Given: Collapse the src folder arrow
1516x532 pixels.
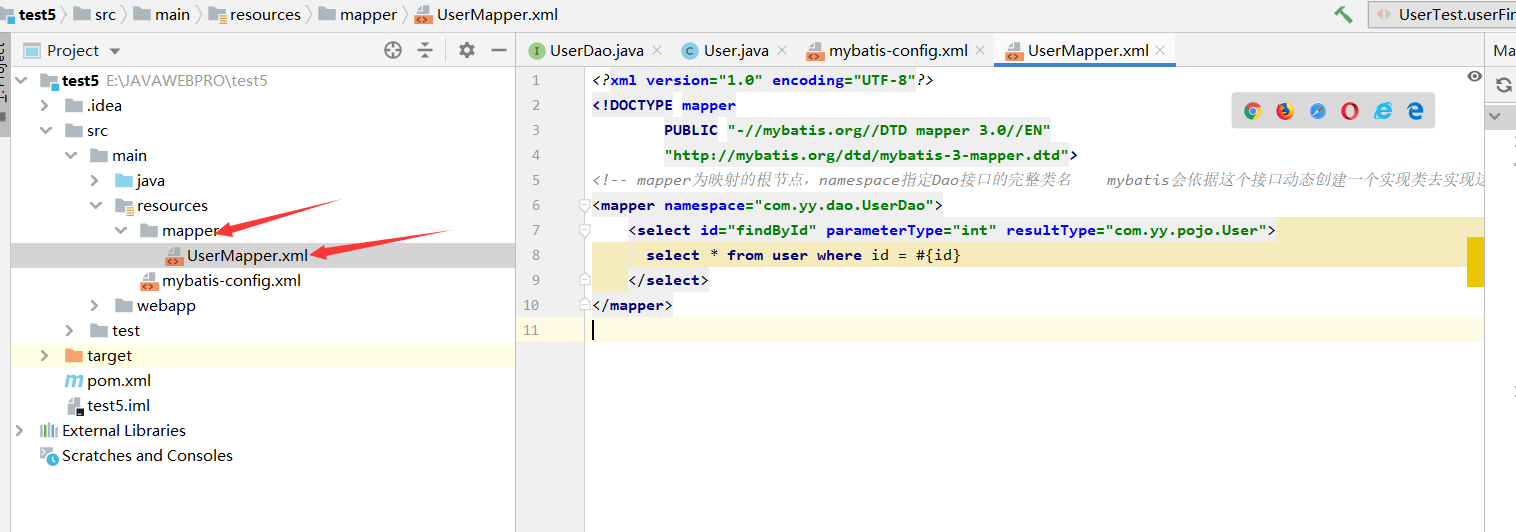Looking at the screenshot, I should (x=45, y=131).
